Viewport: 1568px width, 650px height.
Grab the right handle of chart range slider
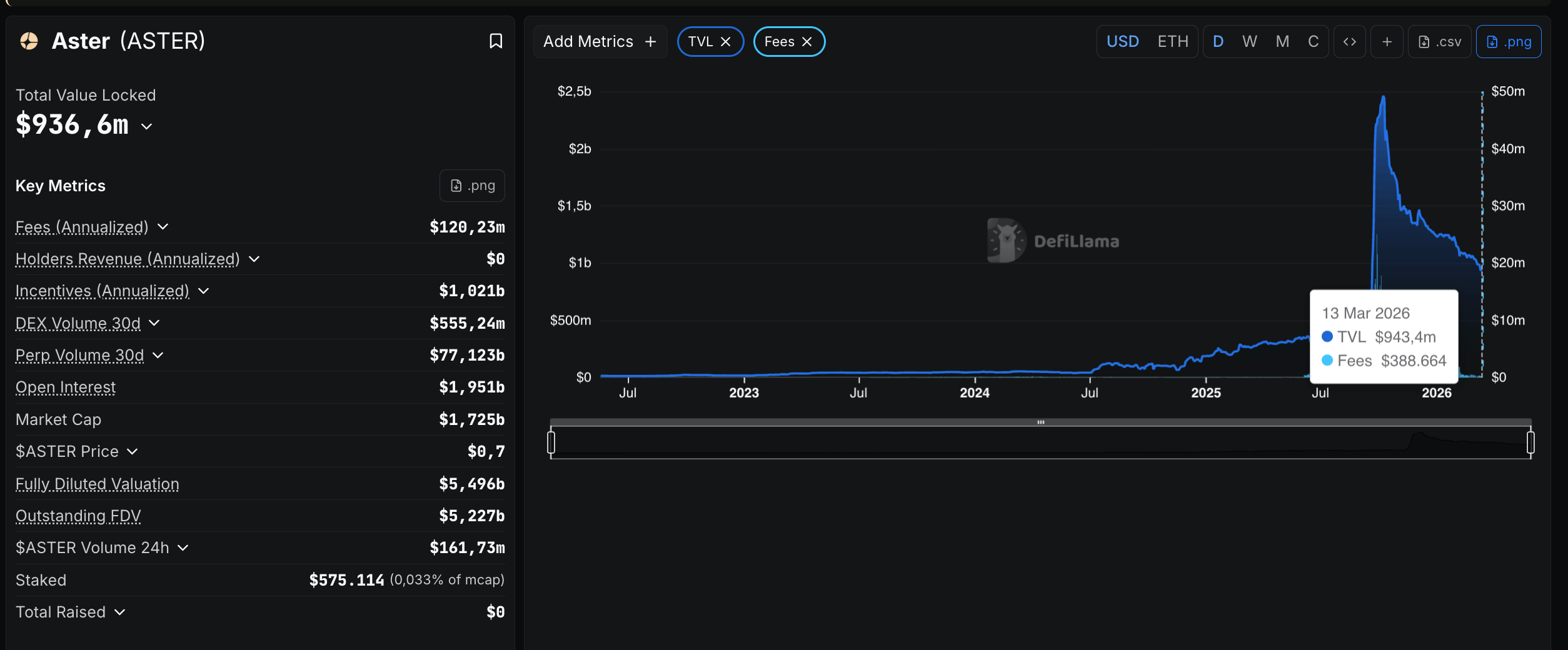pyautogui.click(x=1530, y=442)
